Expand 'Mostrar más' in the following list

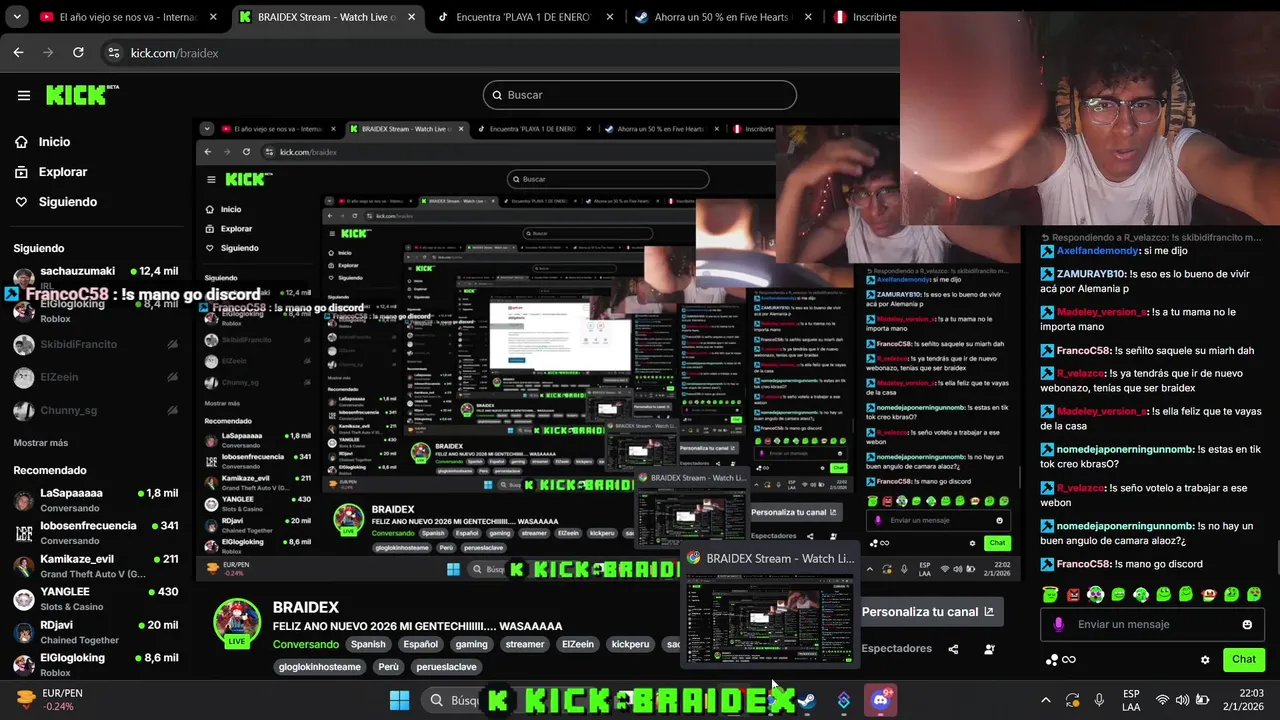[41, 443]
